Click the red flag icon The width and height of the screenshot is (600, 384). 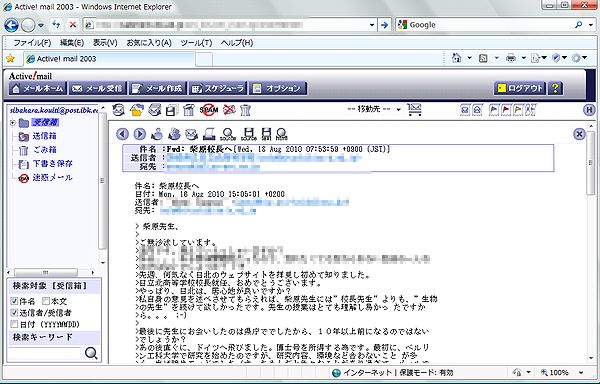pyautogui.click(x=506, y=110)
